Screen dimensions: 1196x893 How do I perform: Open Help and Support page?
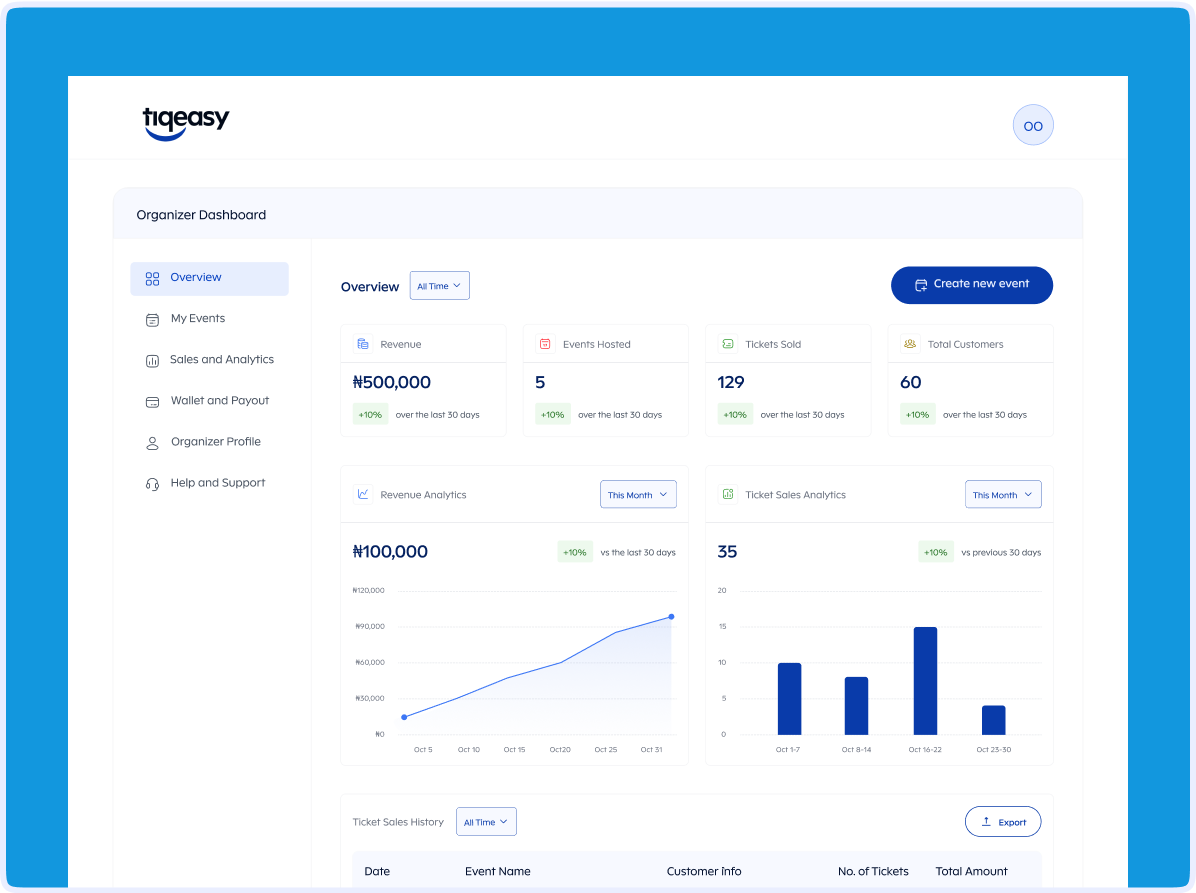point(209,483)
